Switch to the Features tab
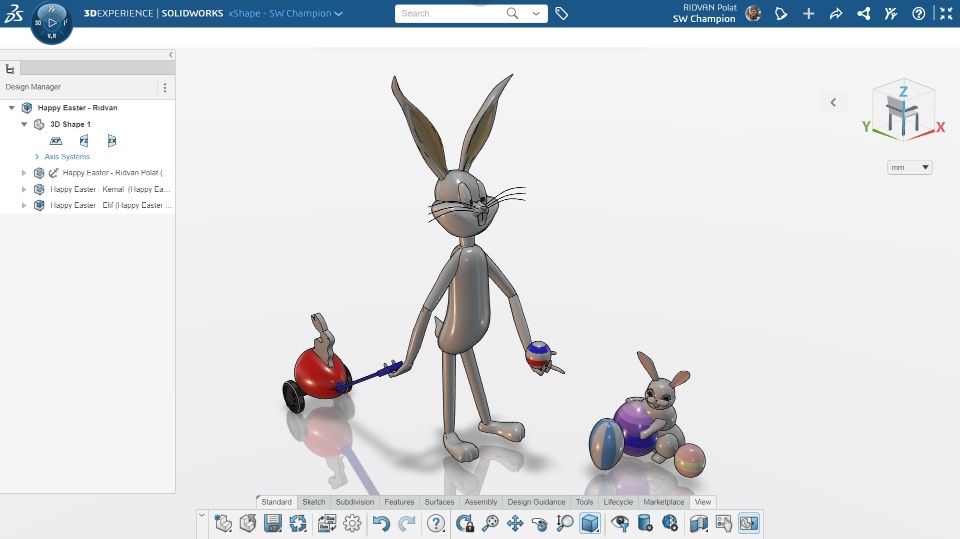Screen dimensions: 960x539 pyautogui.click(x=399, y=502)
